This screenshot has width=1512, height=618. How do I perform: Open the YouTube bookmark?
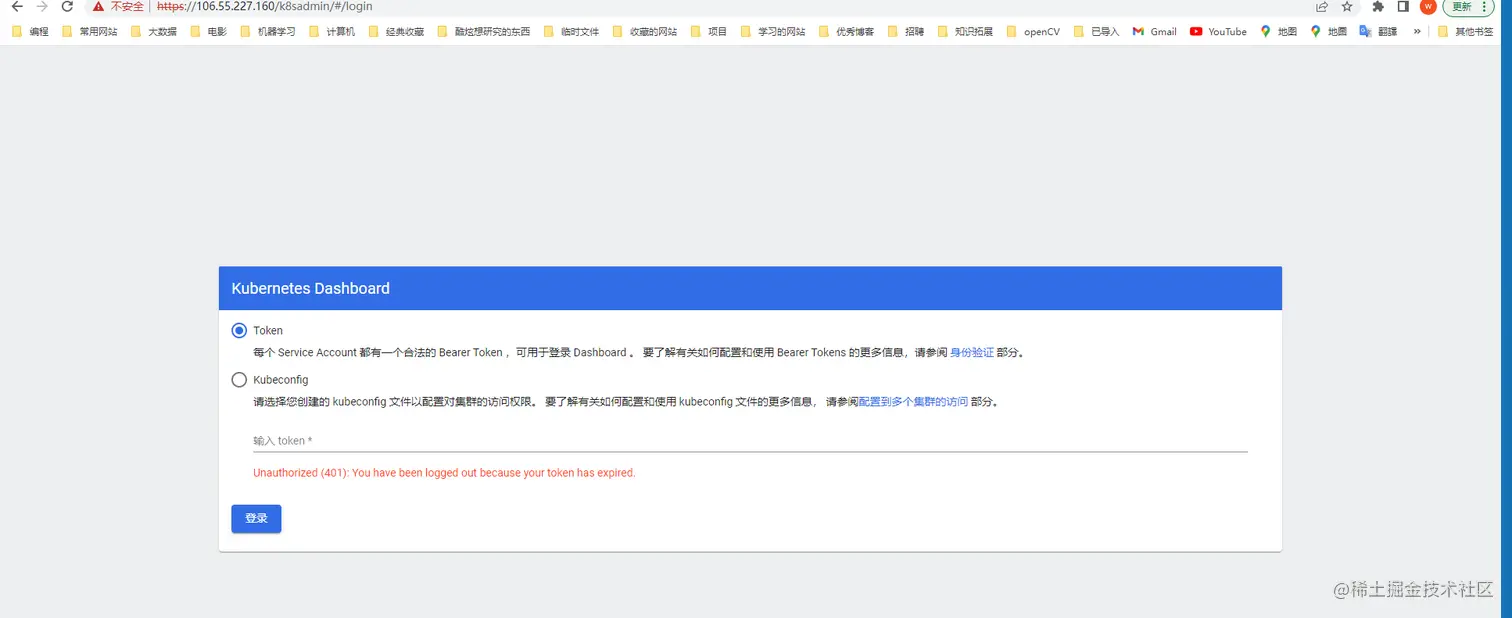pos(1218,31)
